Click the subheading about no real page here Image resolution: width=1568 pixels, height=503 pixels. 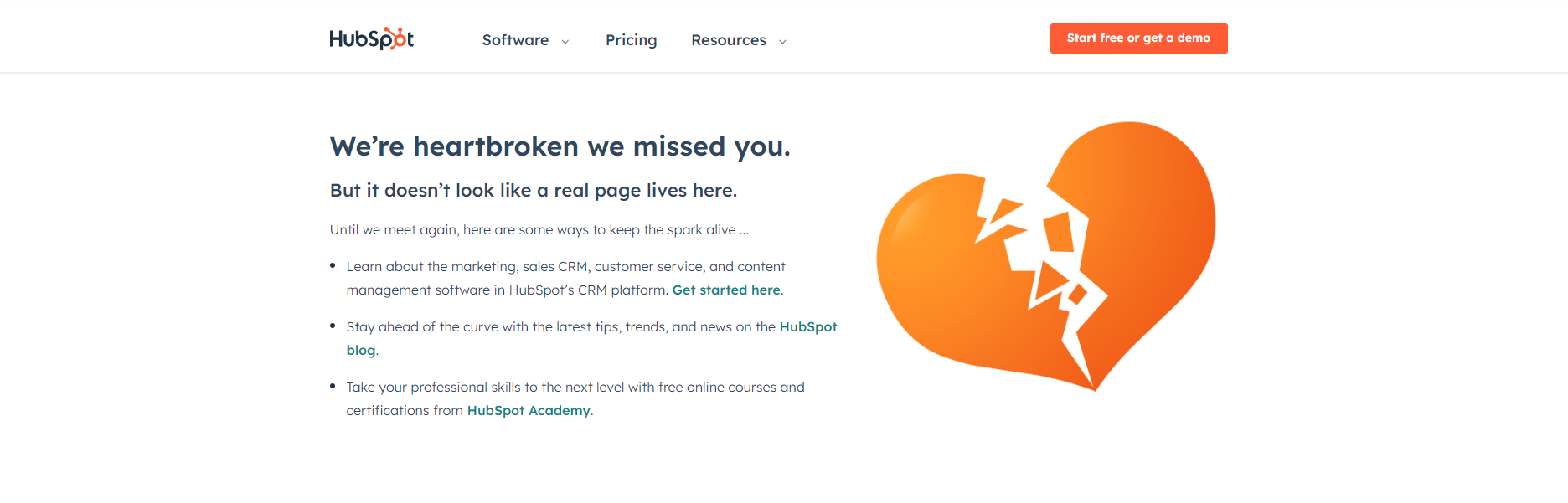[534, 190]
